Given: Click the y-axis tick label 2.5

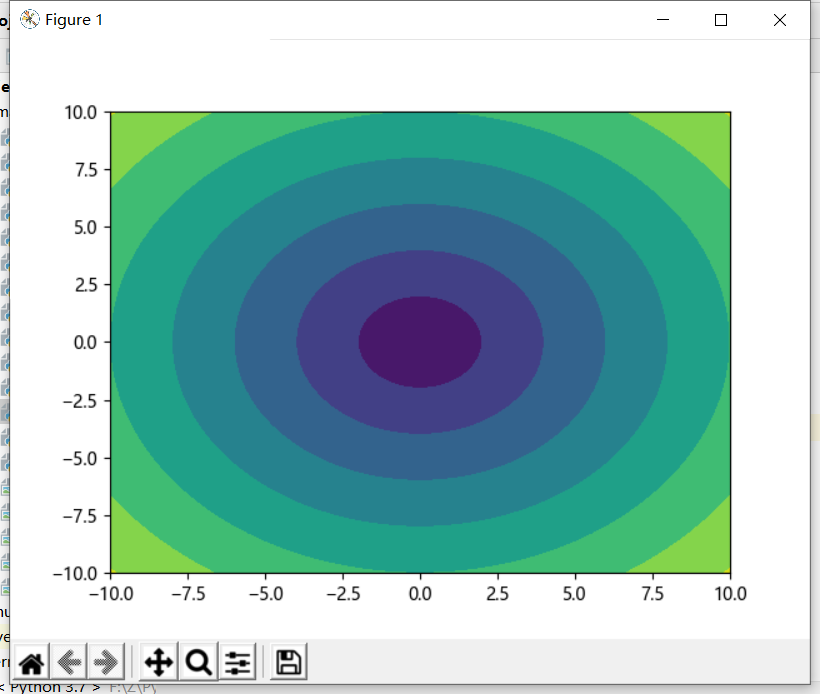Looking at the screenshot, I should 86,285.
